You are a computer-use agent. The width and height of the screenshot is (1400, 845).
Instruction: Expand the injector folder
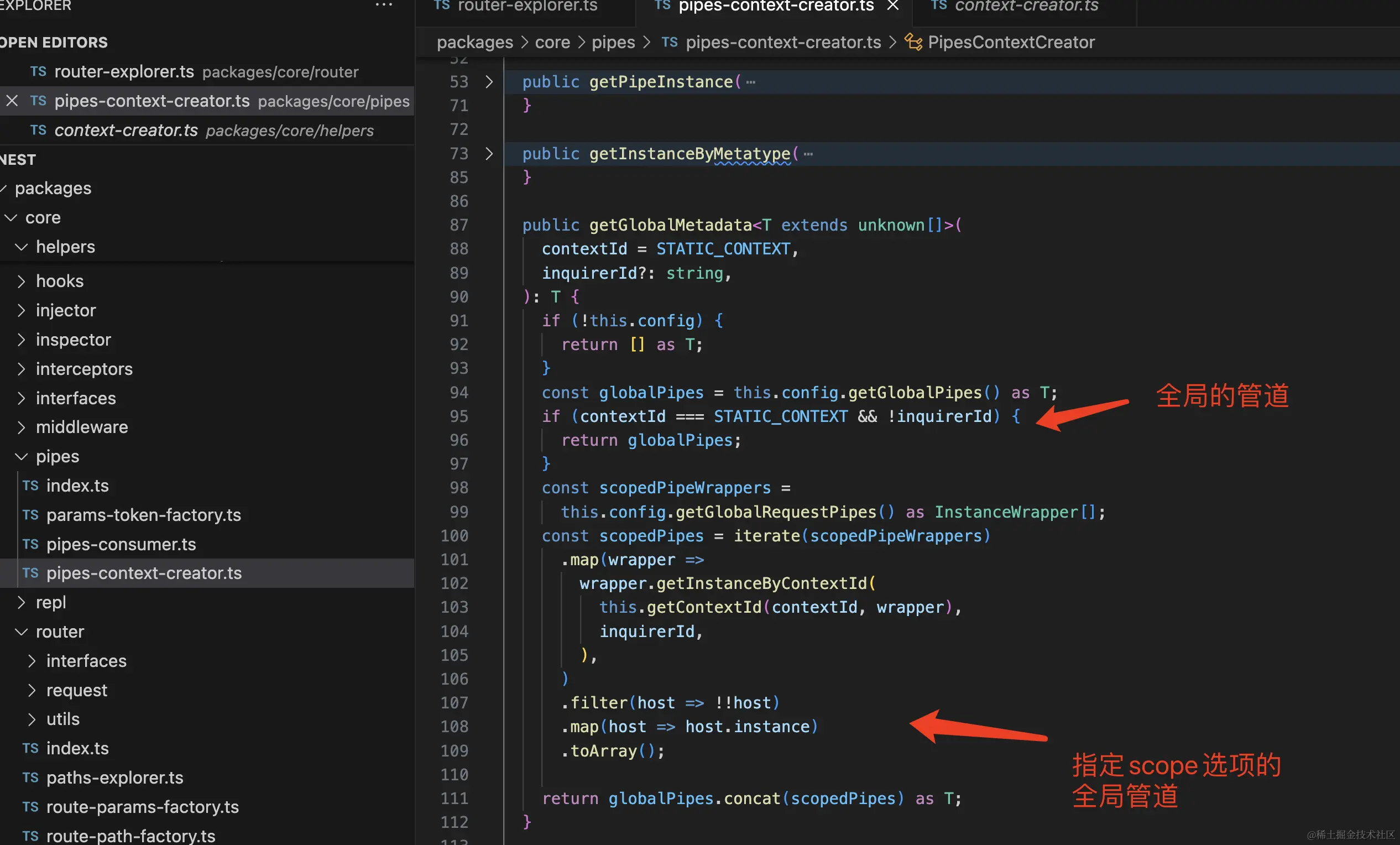tap(22, 310)
